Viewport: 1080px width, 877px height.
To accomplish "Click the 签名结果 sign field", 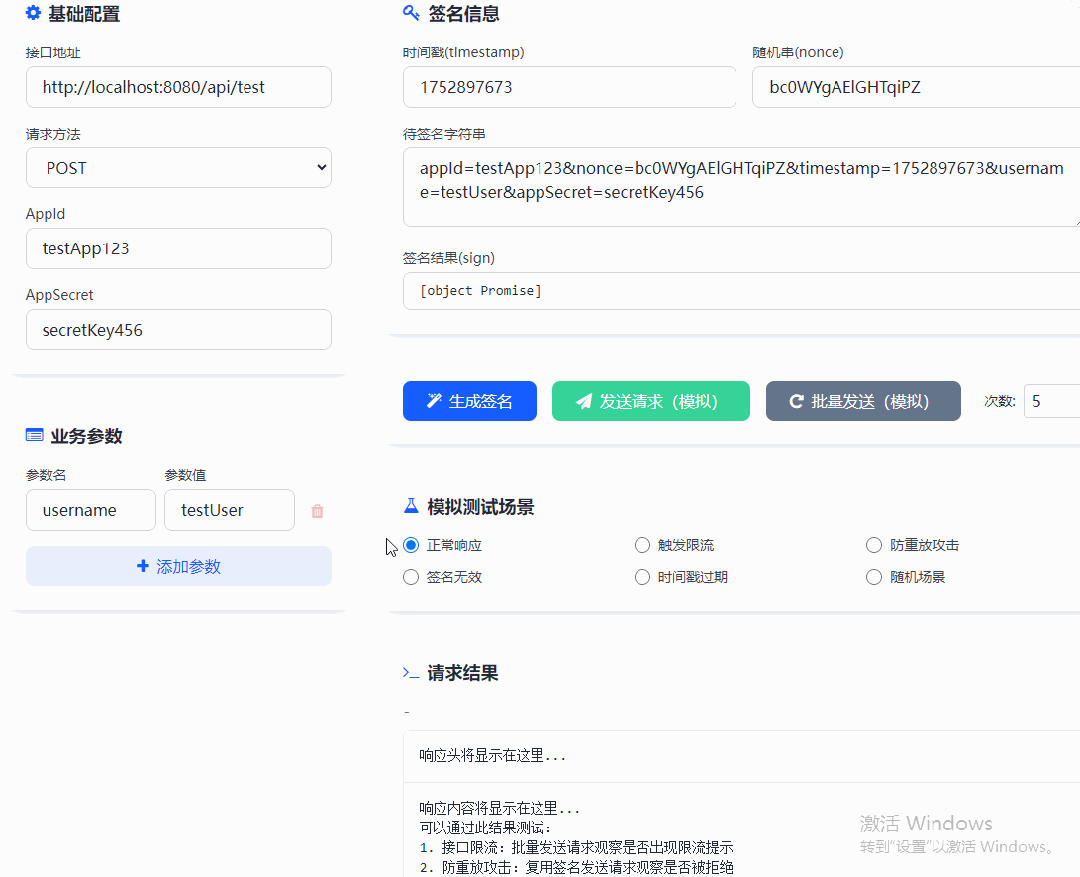I will tap(741, 291).
